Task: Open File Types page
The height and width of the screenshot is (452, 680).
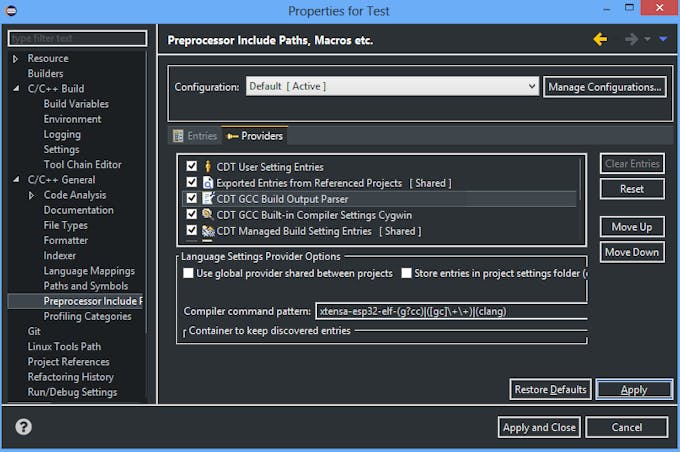Action: click(x=65, y=225)
